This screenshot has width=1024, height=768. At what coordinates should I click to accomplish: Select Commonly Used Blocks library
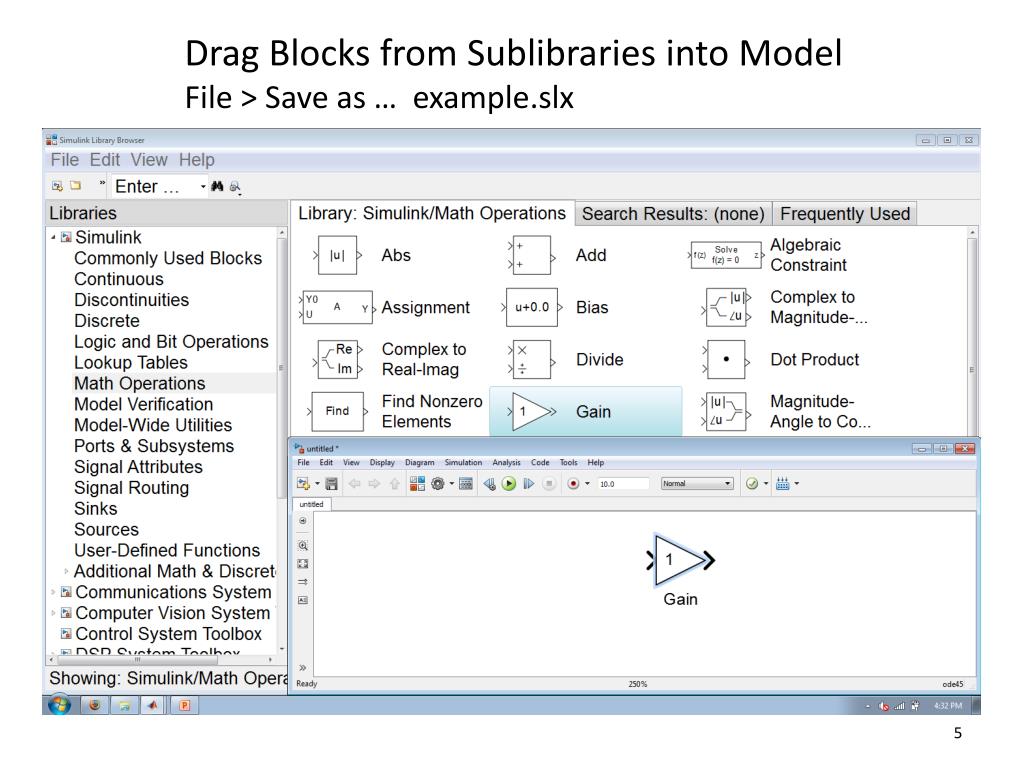(x=168, y=259)
